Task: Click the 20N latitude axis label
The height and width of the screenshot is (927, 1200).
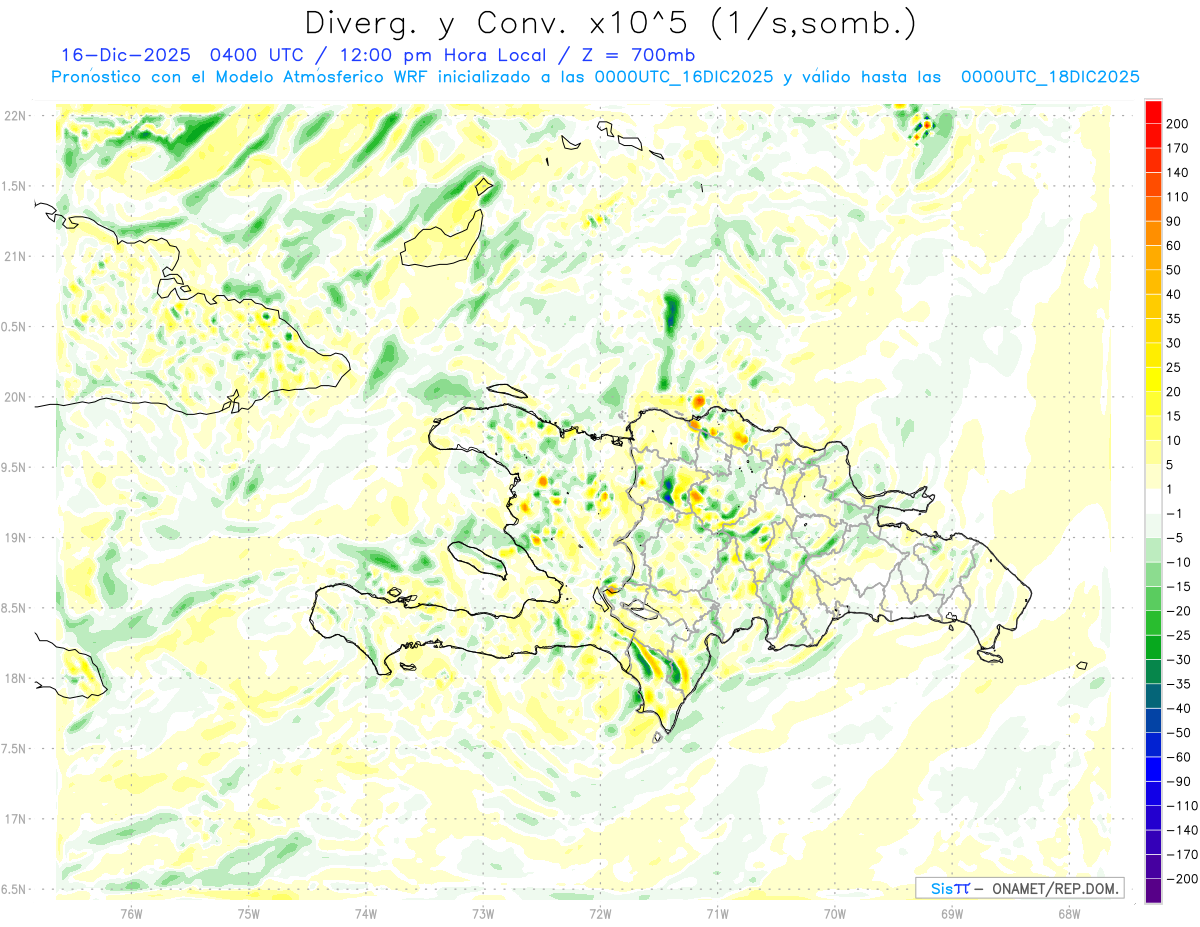Action: (x=14, y=397)
